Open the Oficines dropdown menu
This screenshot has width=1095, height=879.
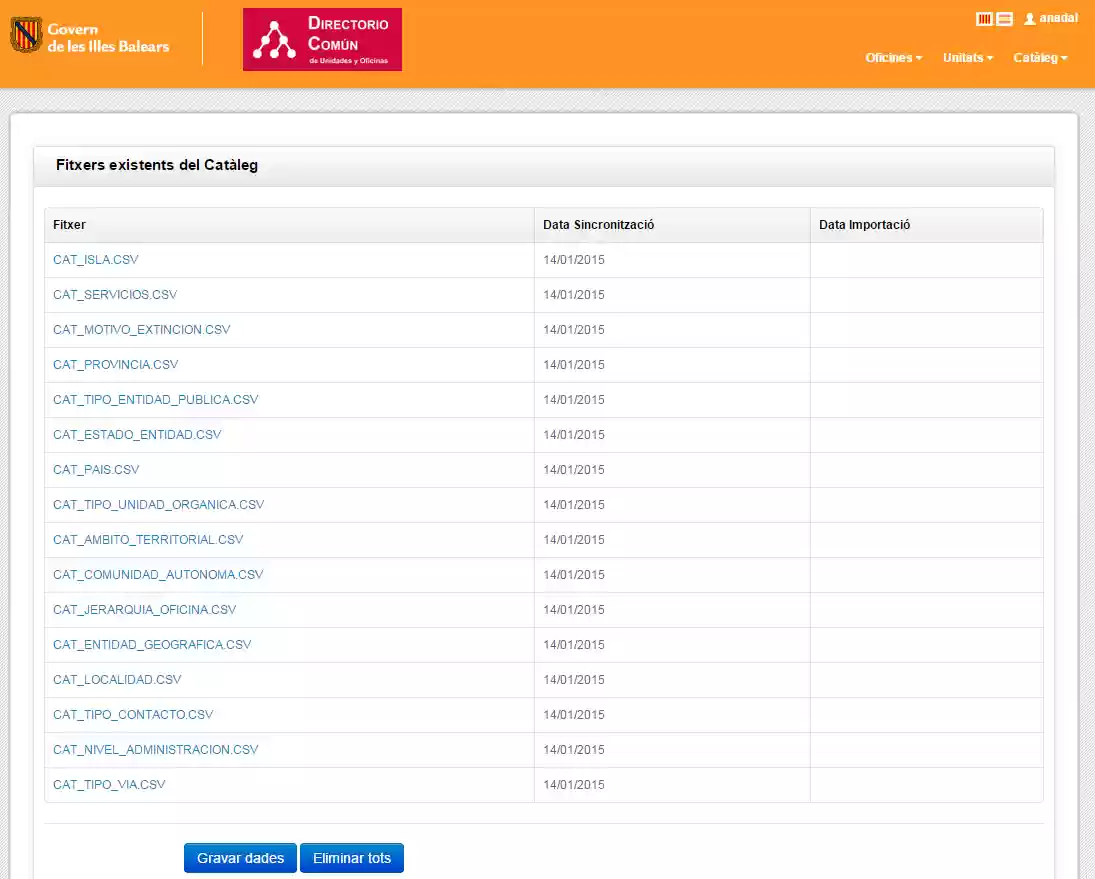(x=891, y=58)
